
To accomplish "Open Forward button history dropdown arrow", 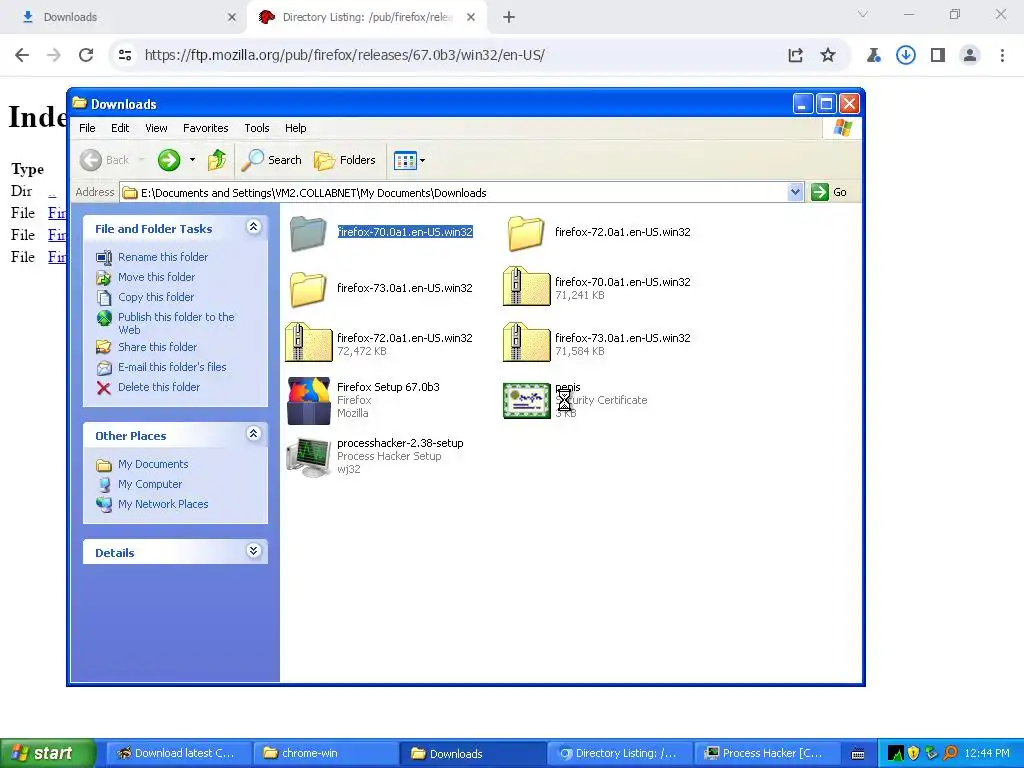I will [192, 160].
